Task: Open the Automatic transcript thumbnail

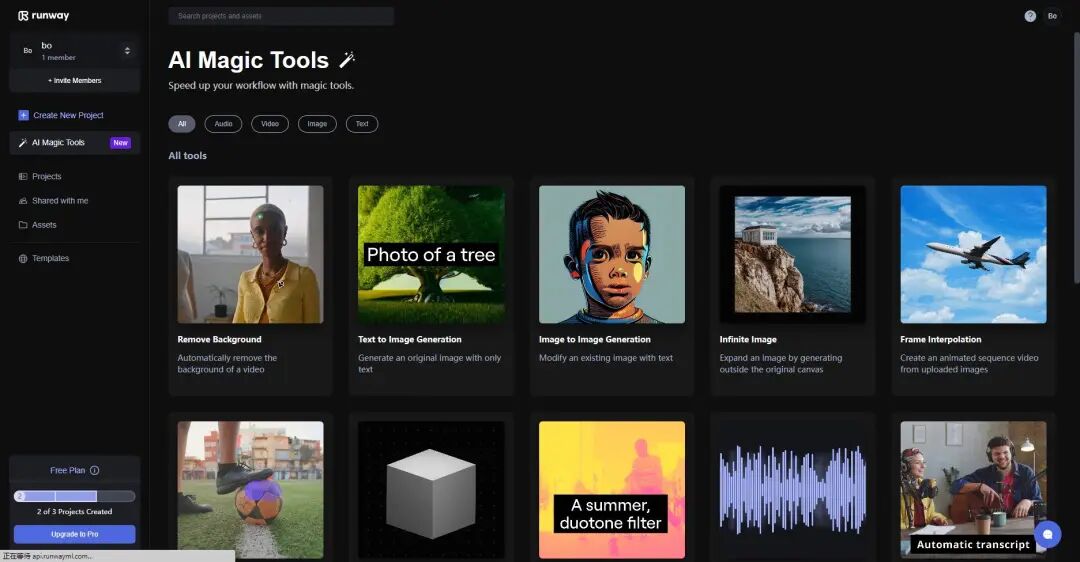Action: click(x=973, y=490)
